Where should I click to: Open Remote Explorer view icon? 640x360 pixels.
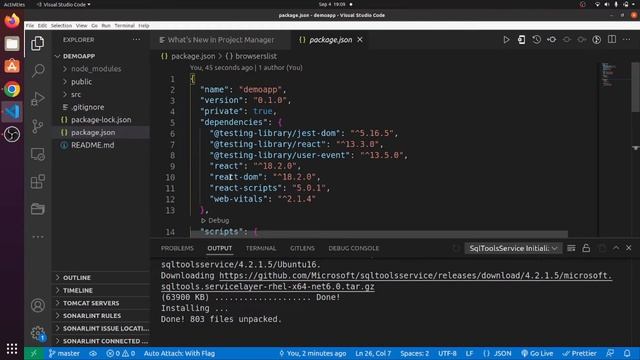click(38, 154)
